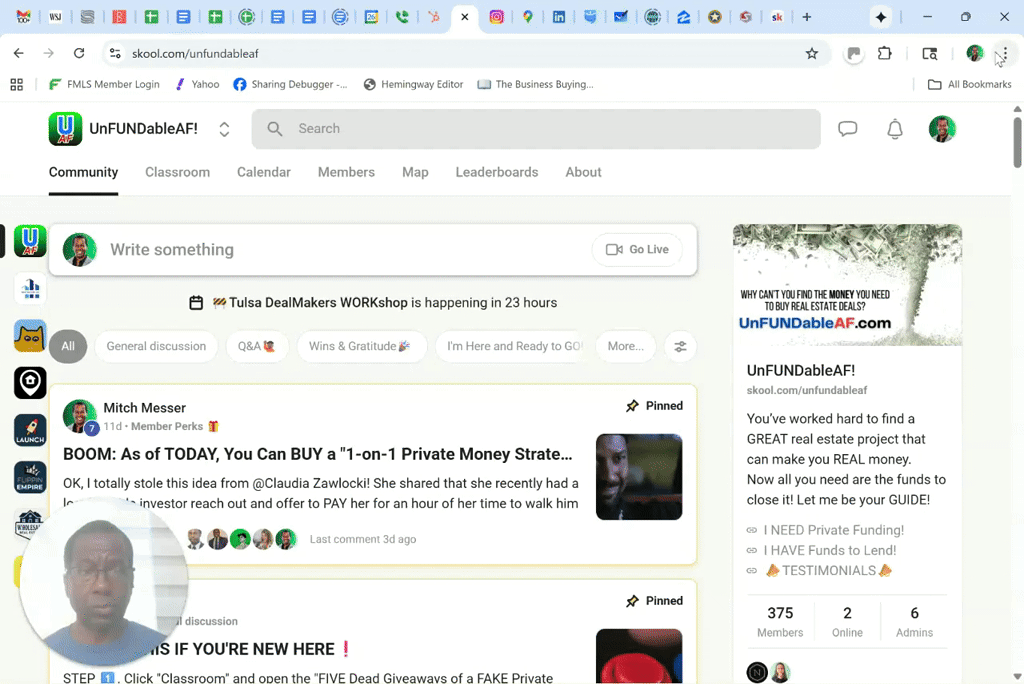Open the BOOM: As of TODAY pinned post

tap(317, 454)
